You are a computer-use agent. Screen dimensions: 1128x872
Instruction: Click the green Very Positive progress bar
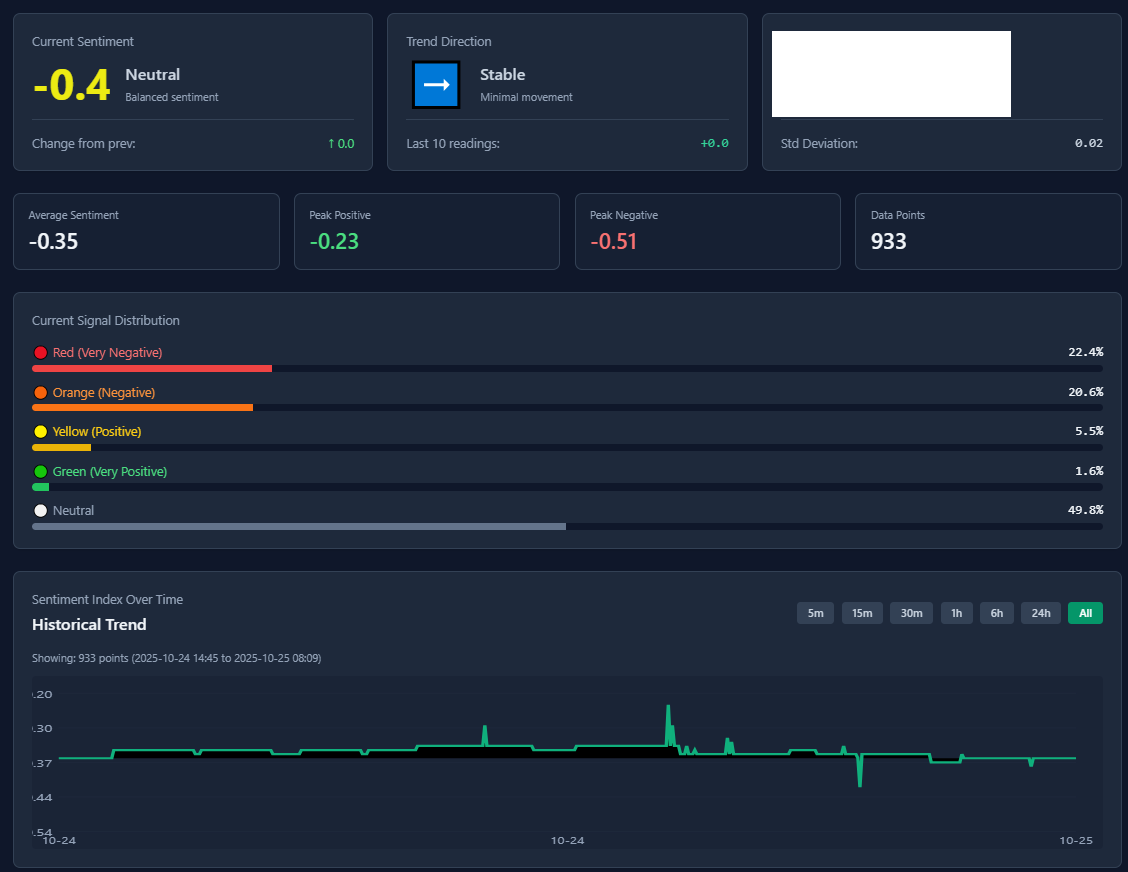click(567, 487)
